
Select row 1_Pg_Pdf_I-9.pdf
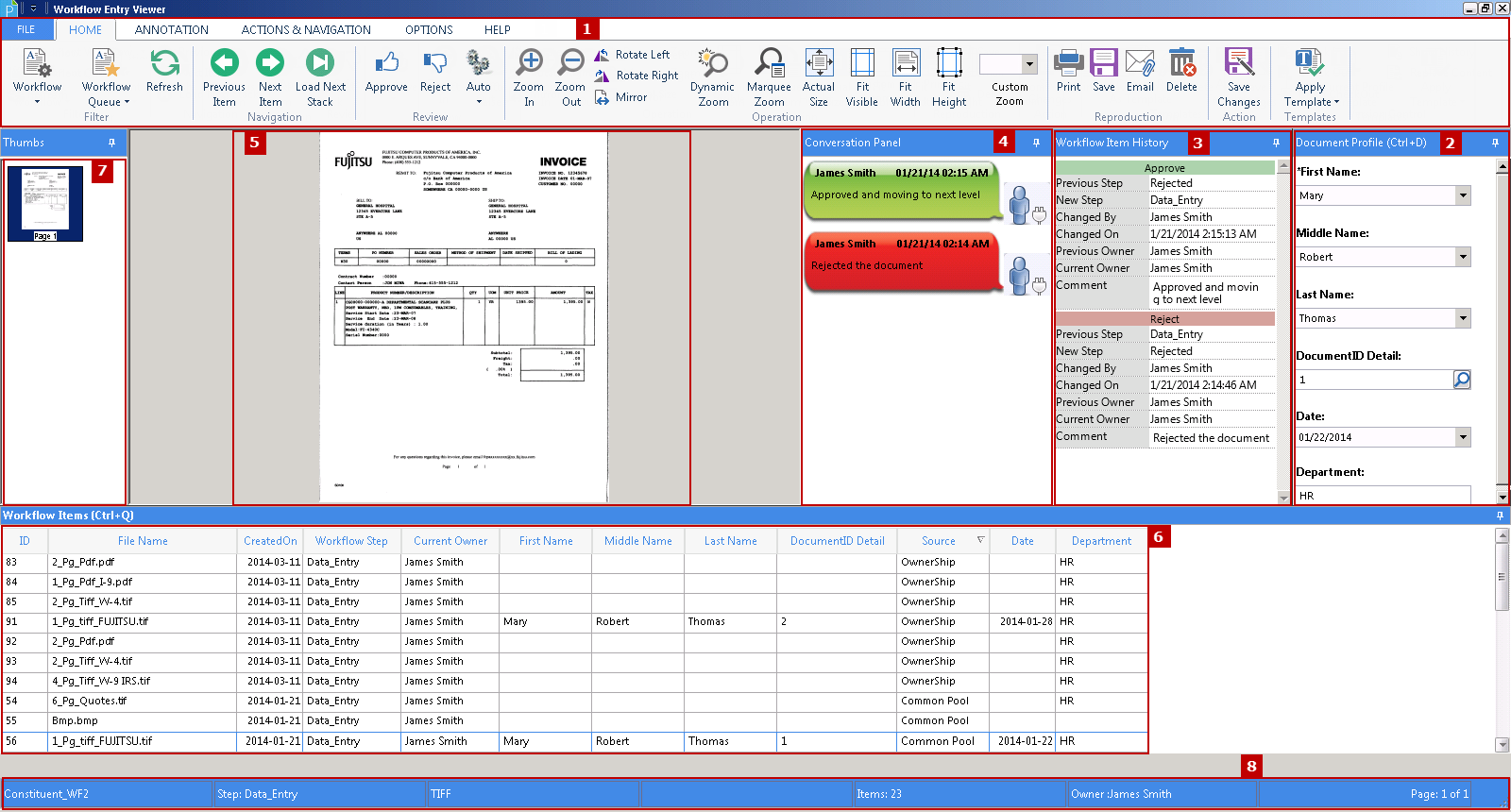point(575,582)
